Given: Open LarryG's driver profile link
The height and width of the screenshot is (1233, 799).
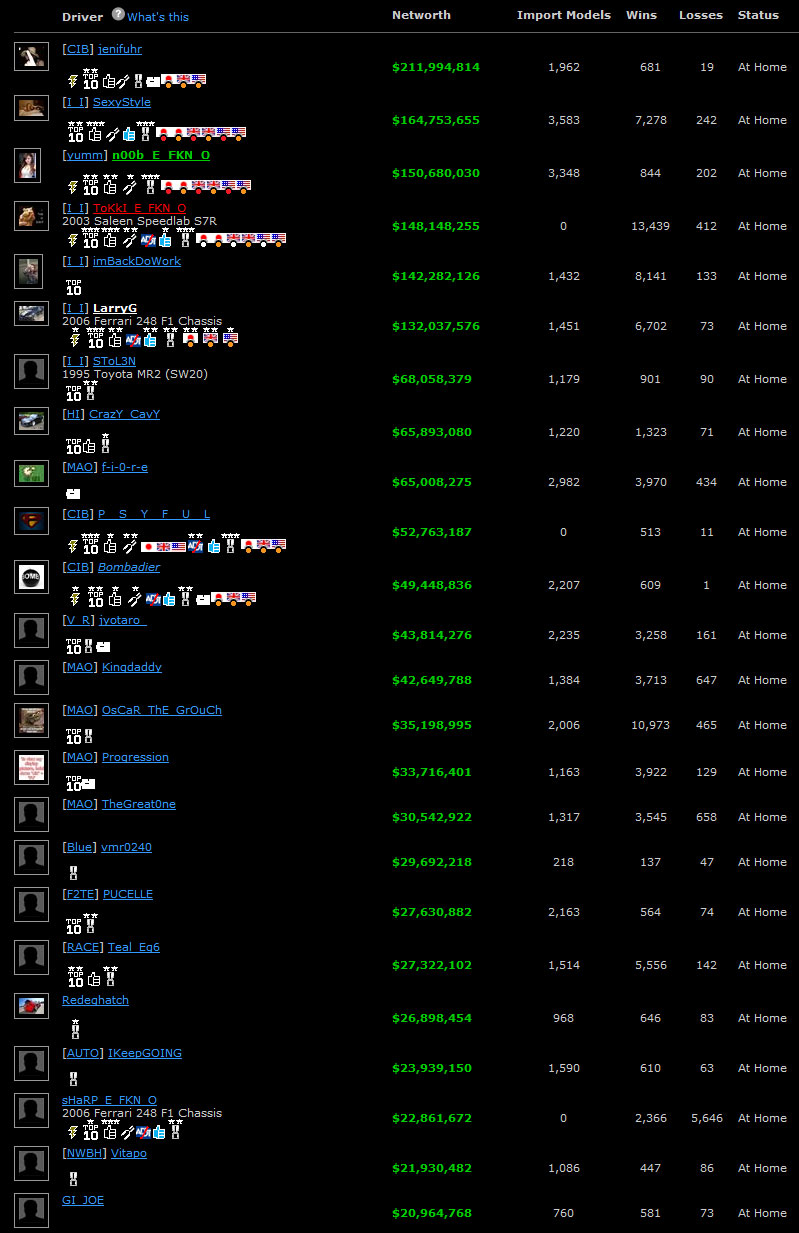Looking at the screenshot, I should (115, 308).
